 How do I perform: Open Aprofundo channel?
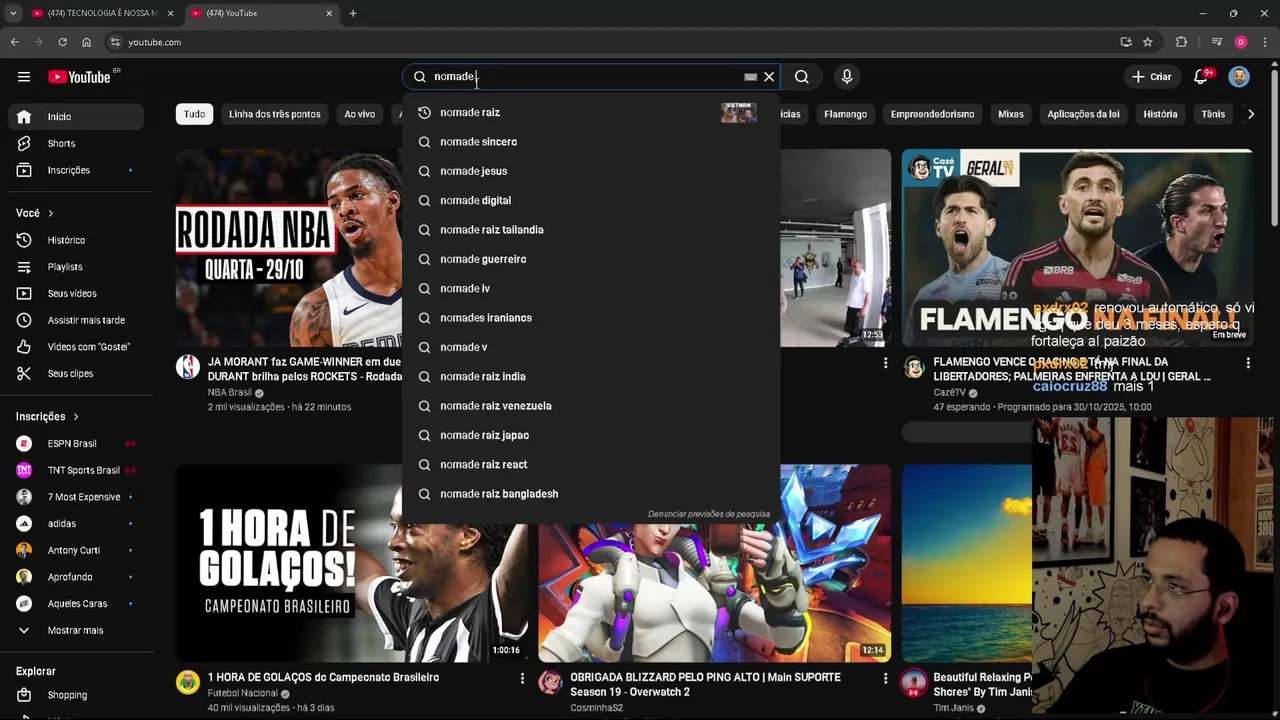pos(76,577)
